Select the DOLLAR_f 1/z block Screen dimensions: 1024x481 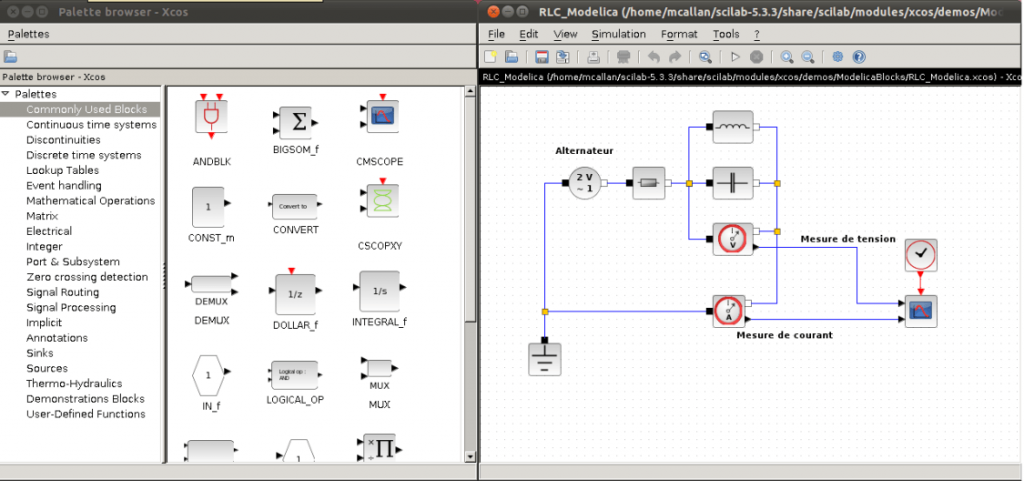(295, 294)
